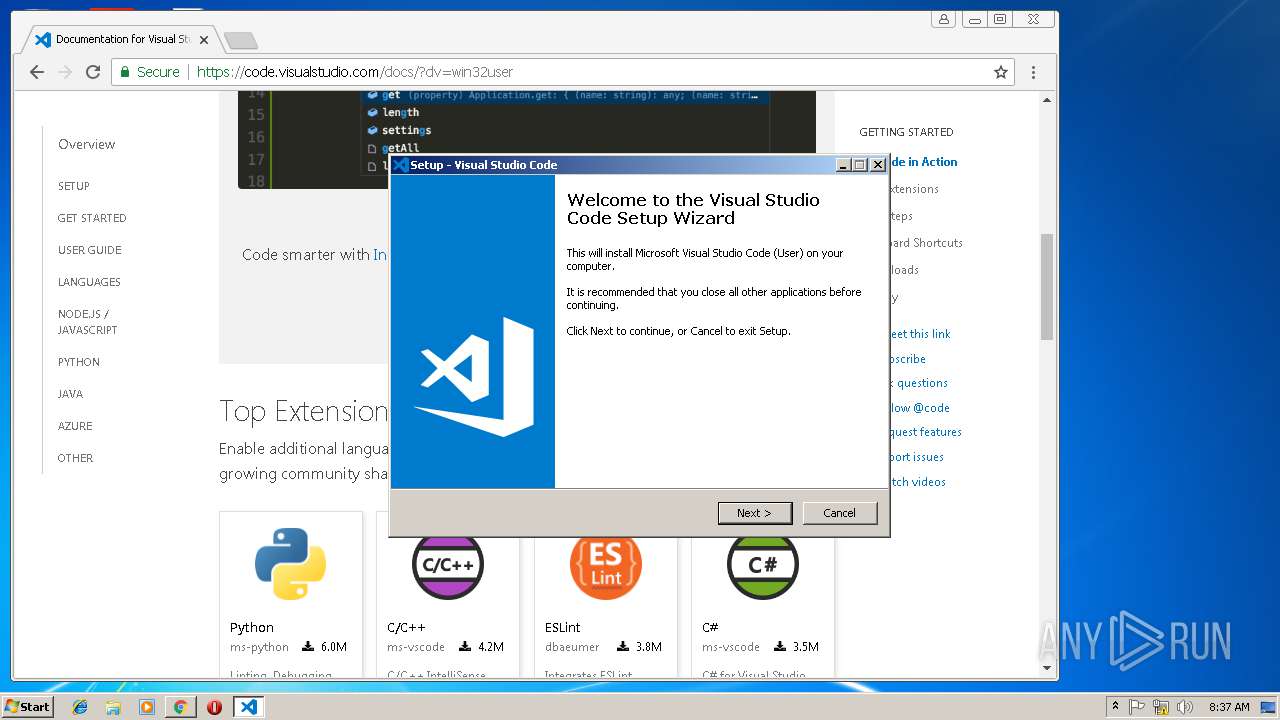Image resolution: width=1280 pixels, height=720 pixels.
Task: Click the ESLint extension title
Action: 563,628
